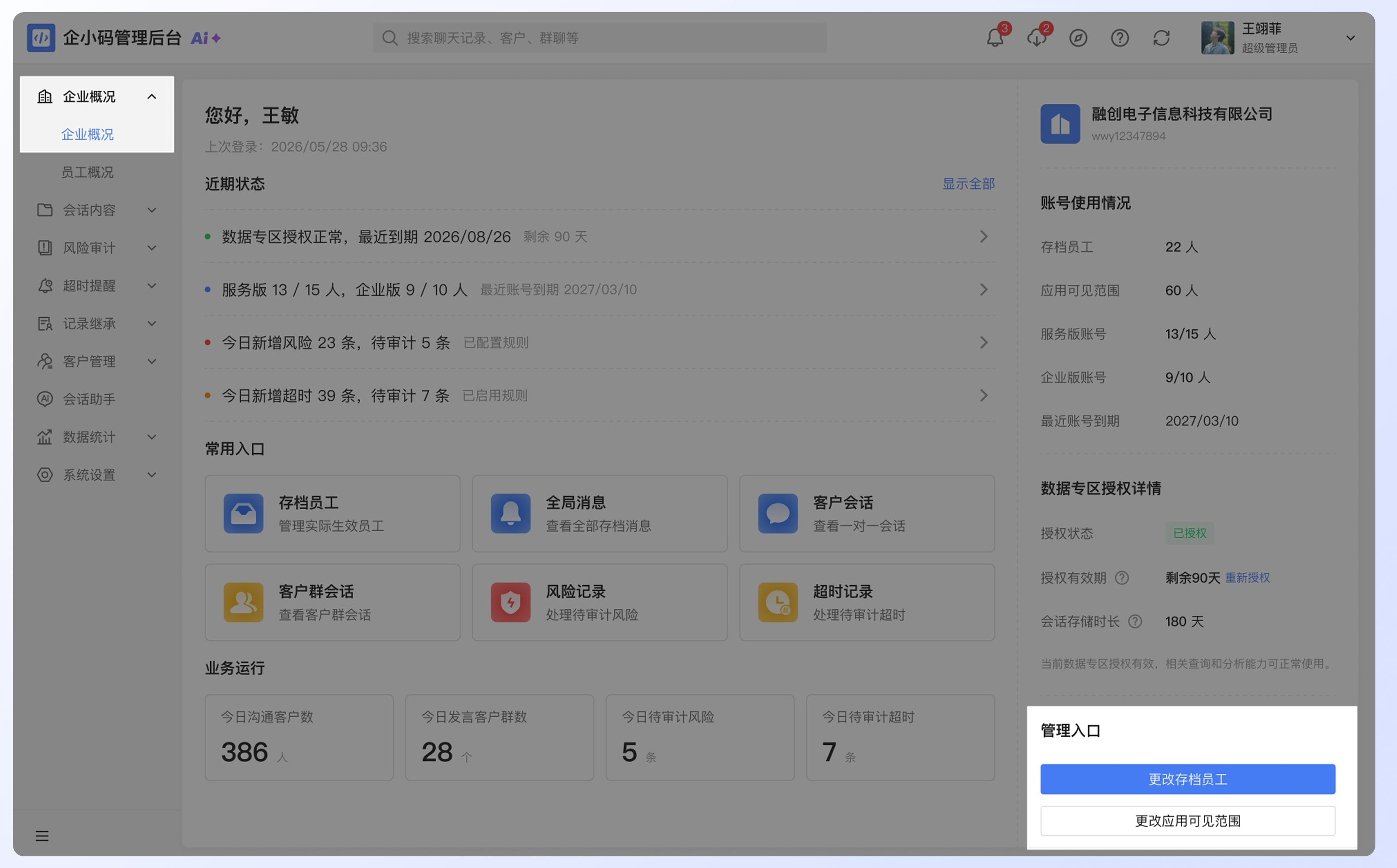
Task: Expand the 数据统计 sidebar menu
Action: [152, 437]
